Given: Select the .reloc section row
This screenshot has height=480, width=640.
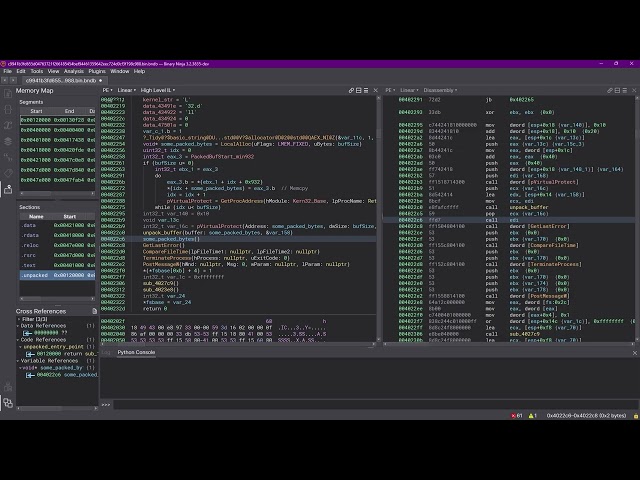Looking at the screenshot, I should [58, 245].
